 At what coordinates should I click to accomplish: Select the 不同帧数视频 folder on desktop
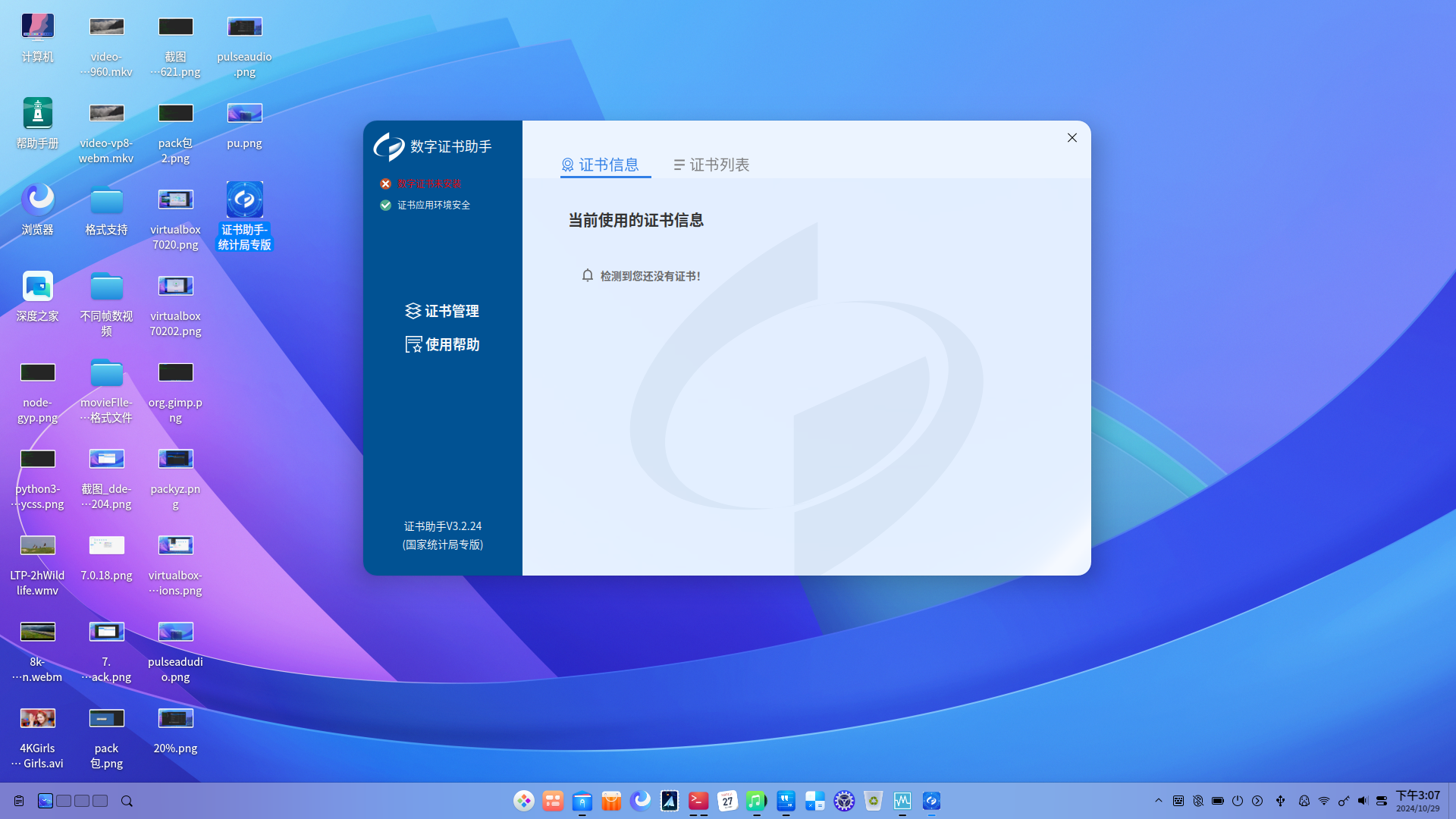pos(106,304)
